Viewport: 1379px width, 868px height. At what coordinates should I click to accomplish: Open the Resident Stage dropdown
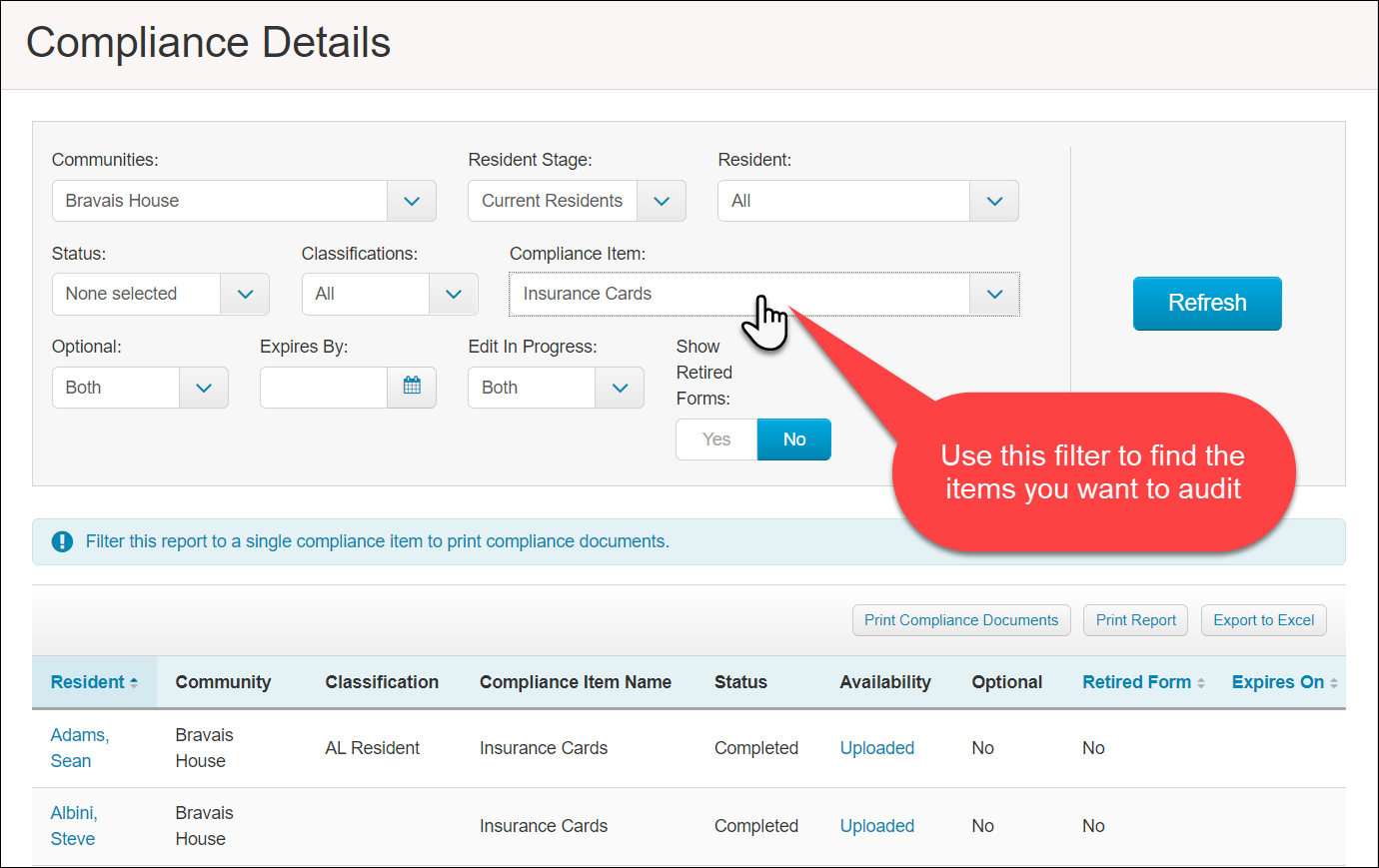pos(661,201)
